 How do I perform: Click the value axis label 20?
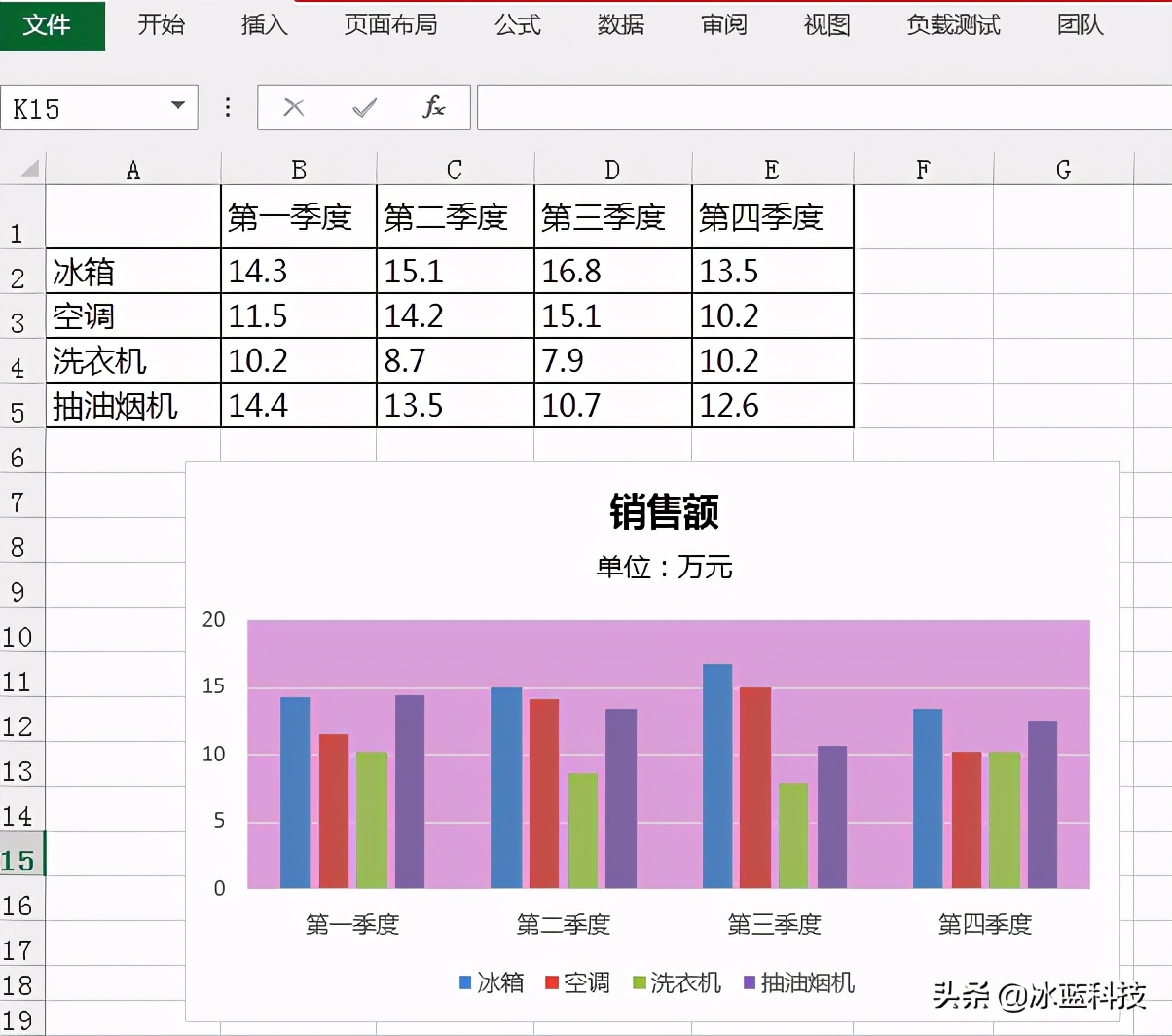pyautogui.click(x=213, y=619)
